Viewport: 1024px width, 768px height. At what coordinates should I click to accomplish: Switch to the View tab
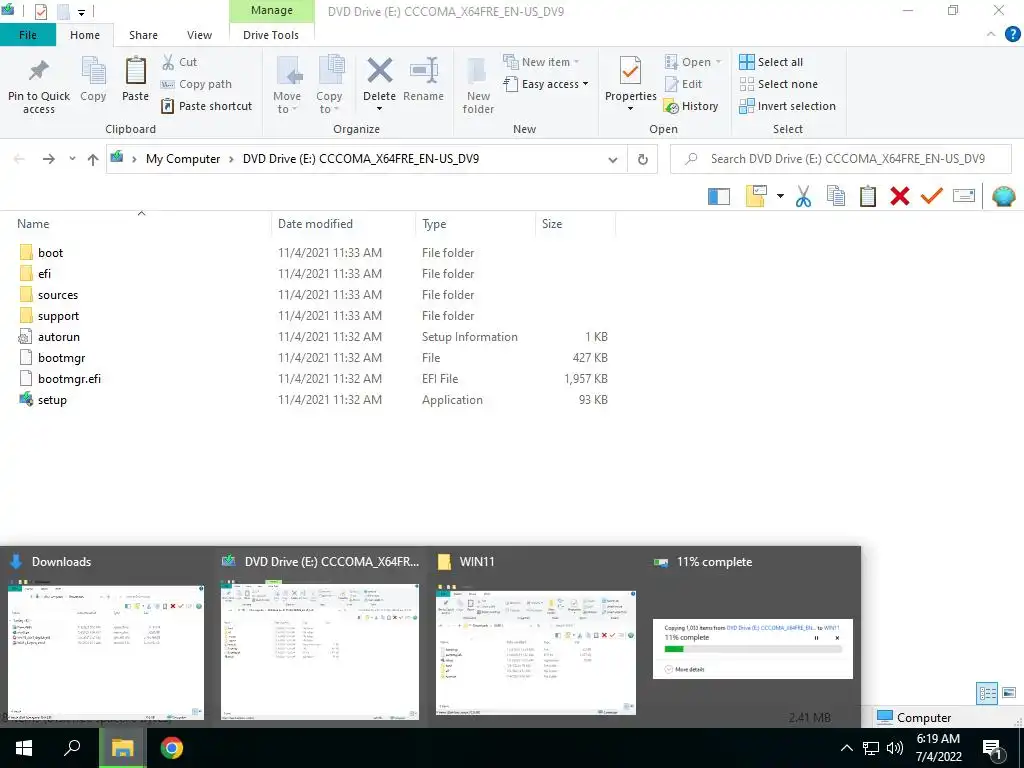(199, 35)
